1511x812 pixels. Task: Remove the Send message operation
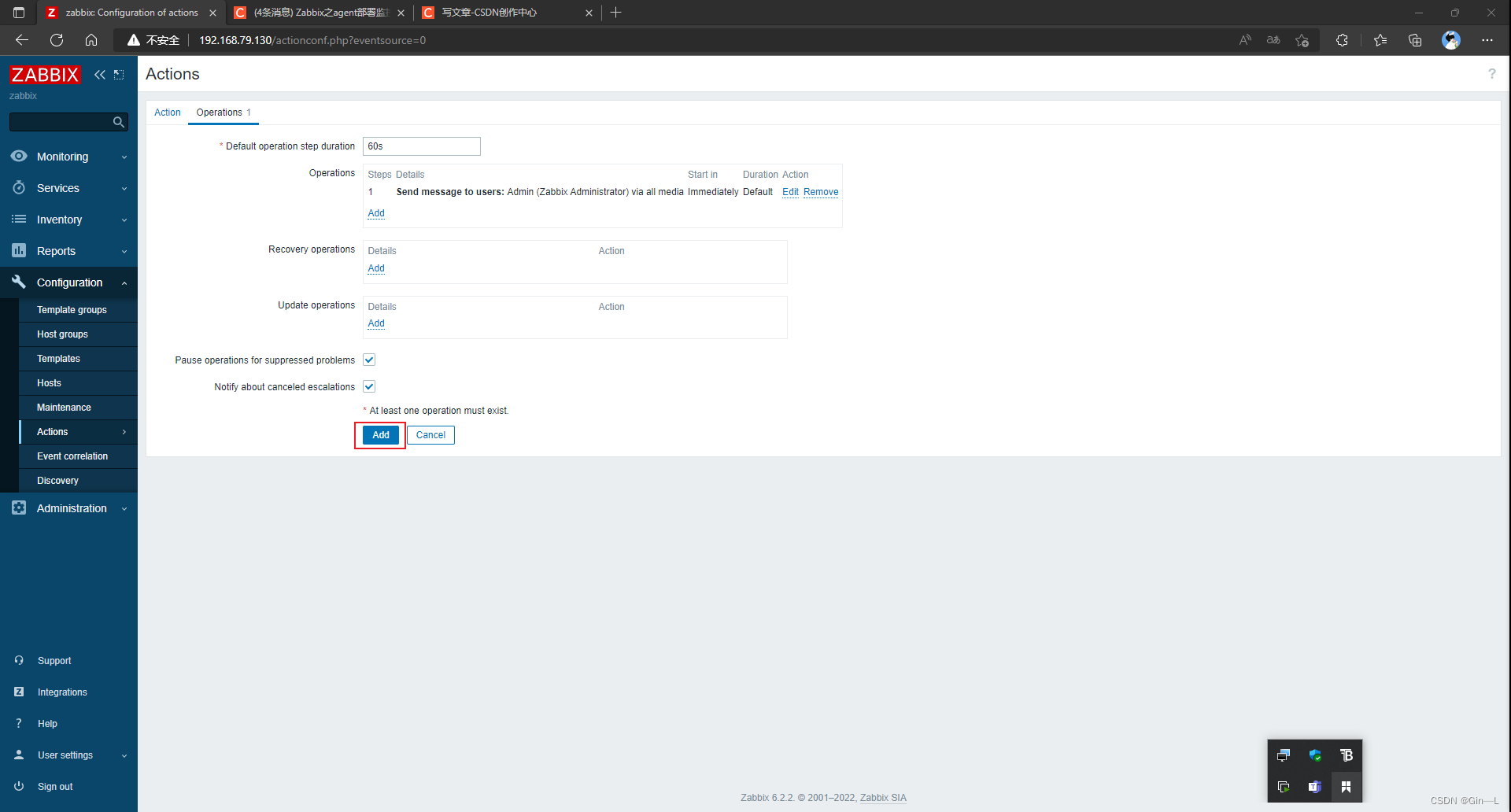pos(821,192)
